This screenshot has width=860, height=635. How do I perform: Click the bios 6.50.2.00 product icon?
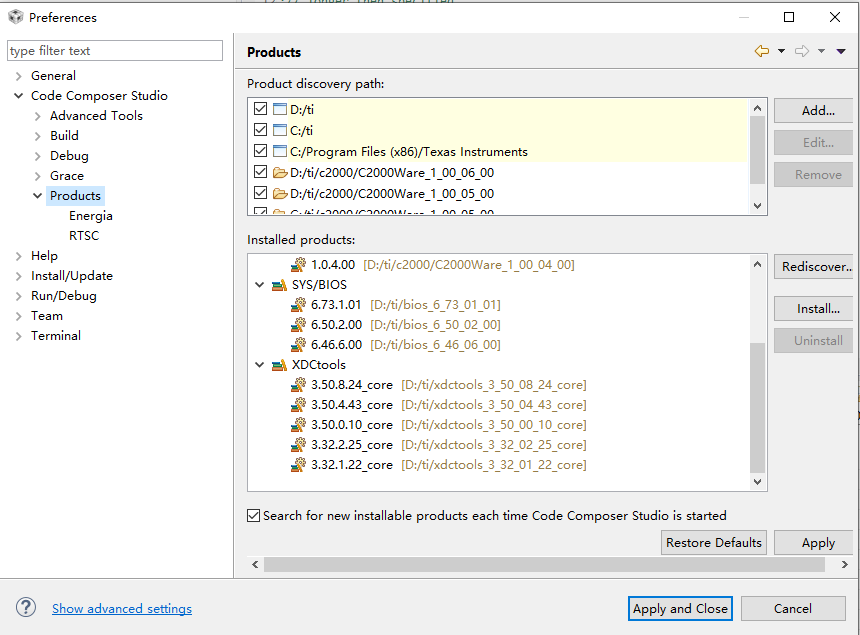[298, 325]
